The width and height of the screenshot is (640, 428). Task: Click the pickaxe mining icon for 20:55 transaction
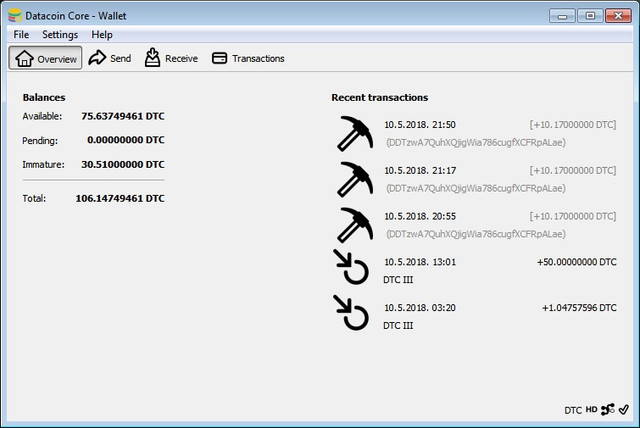point(355,225)
